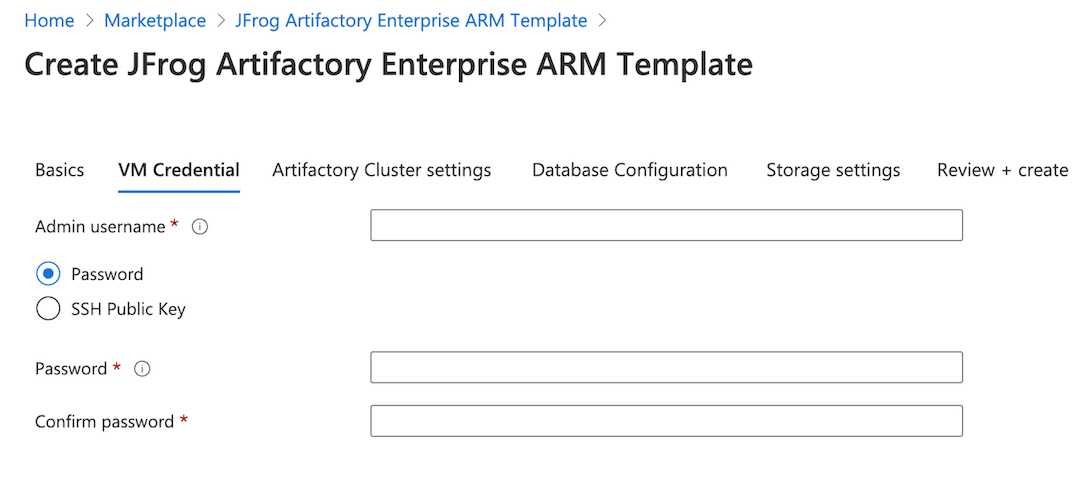Click the Create JFrog Artifactory page title
Image resolution: width=1088 pixels, height=504 pixels.
coord(388,65)
